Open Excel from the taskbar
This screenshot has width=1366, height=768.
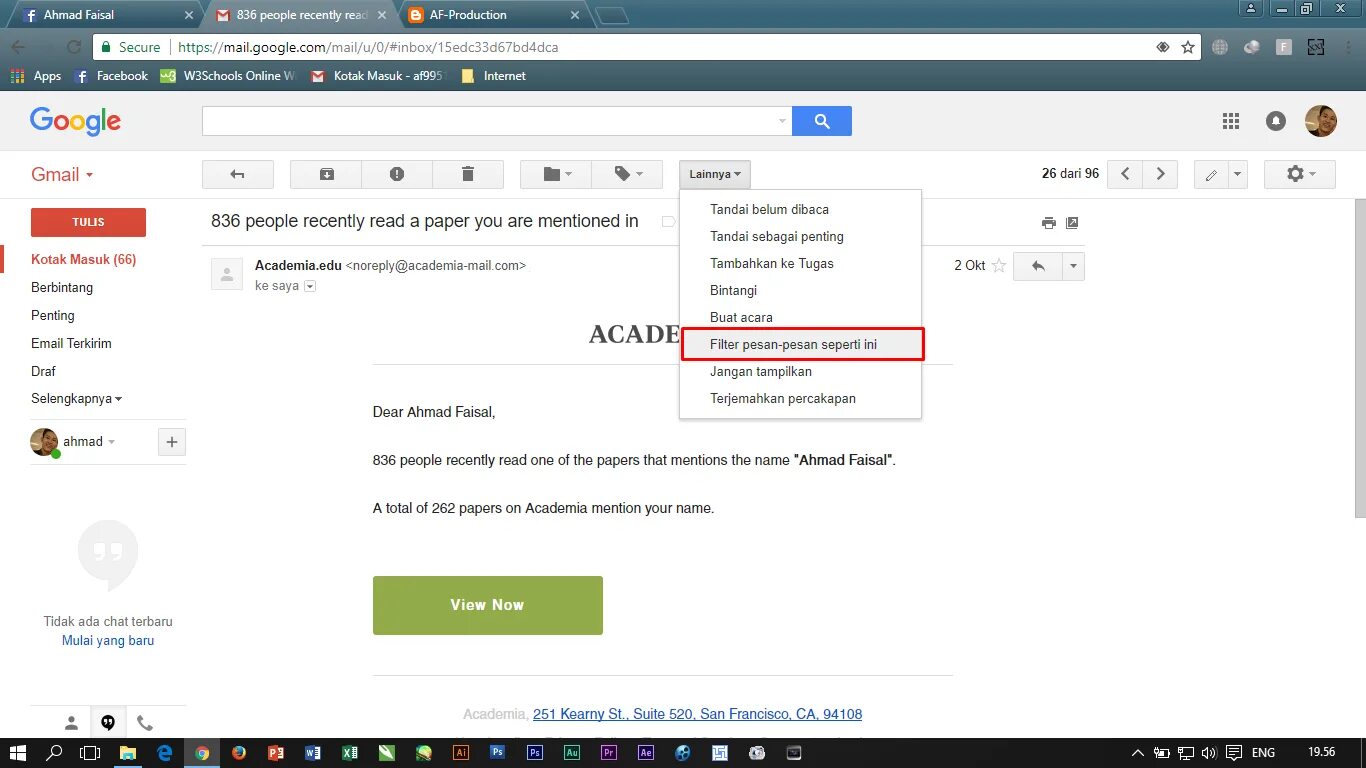(x=350, y=752)
